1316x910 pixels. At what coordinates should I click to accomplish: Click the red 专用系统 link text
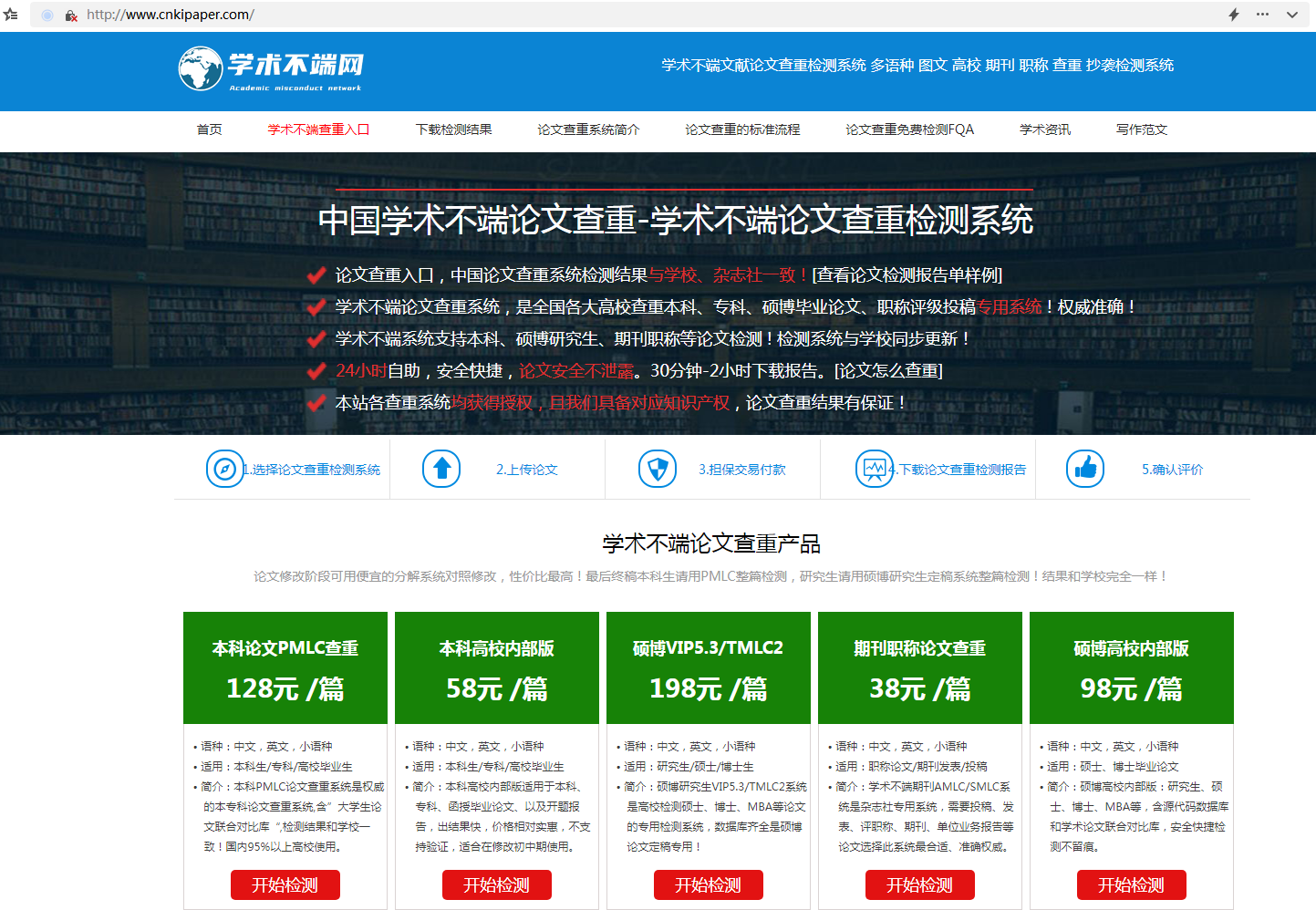(1009, 306)
